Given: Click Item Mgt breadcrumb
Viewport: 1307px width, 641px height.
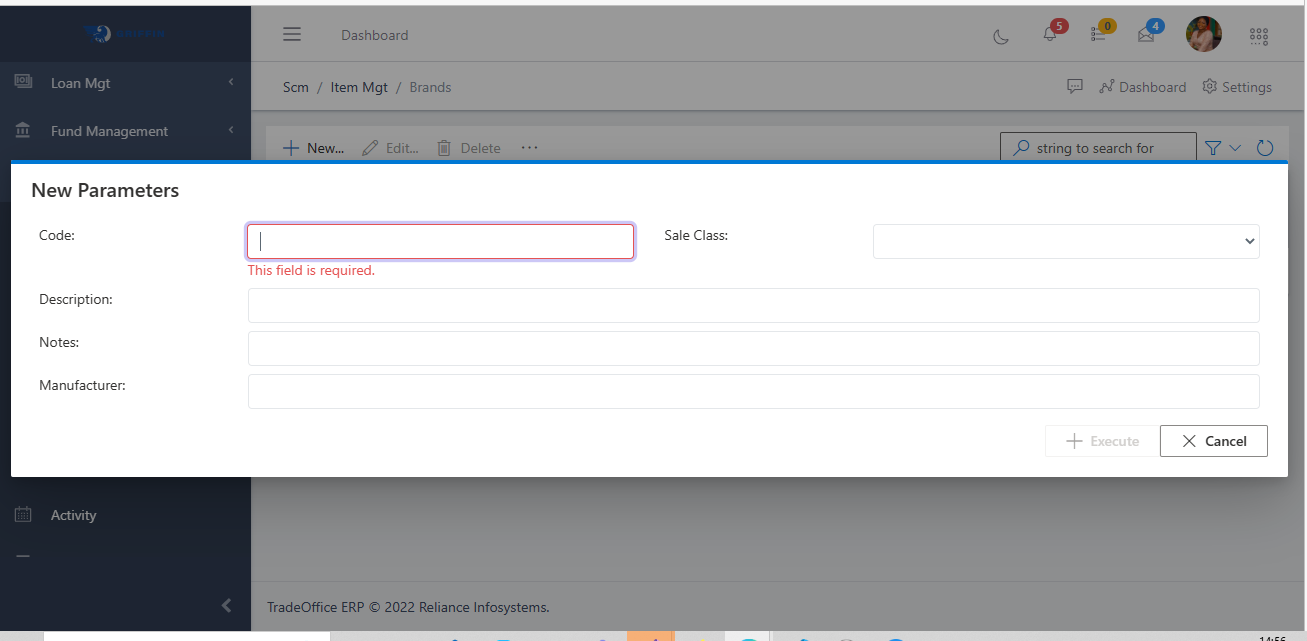Looking at the screenshot, I should (359, 87).
